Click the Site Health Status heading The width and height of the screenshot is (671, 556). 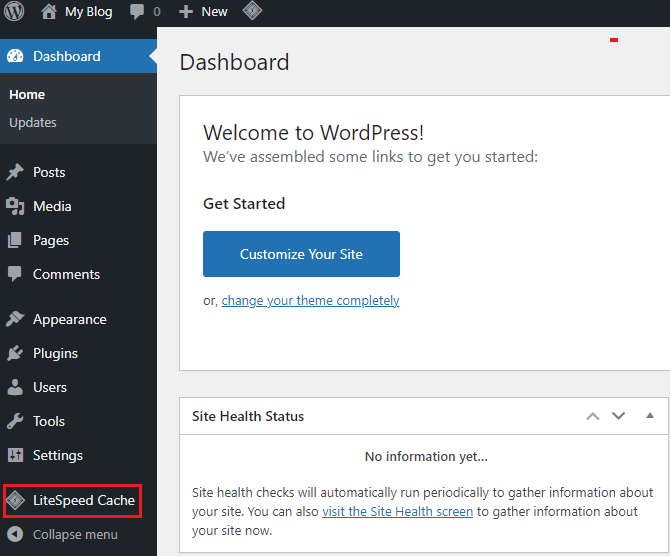[x=248, y=416]
